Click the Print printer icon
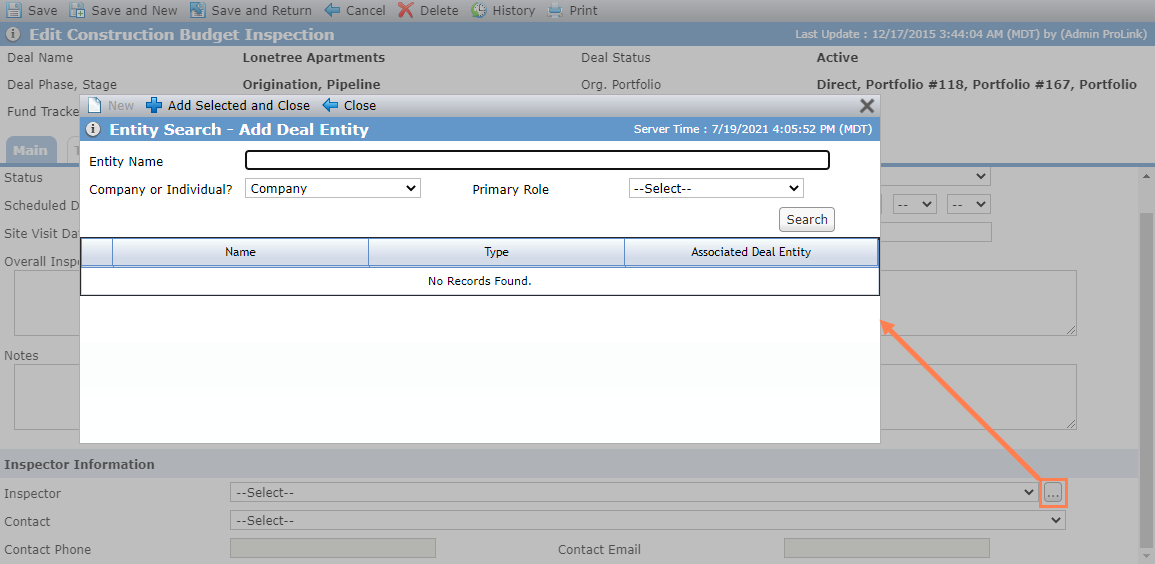The width and height of the screenshot is (1155, 564). coord(555,10)
